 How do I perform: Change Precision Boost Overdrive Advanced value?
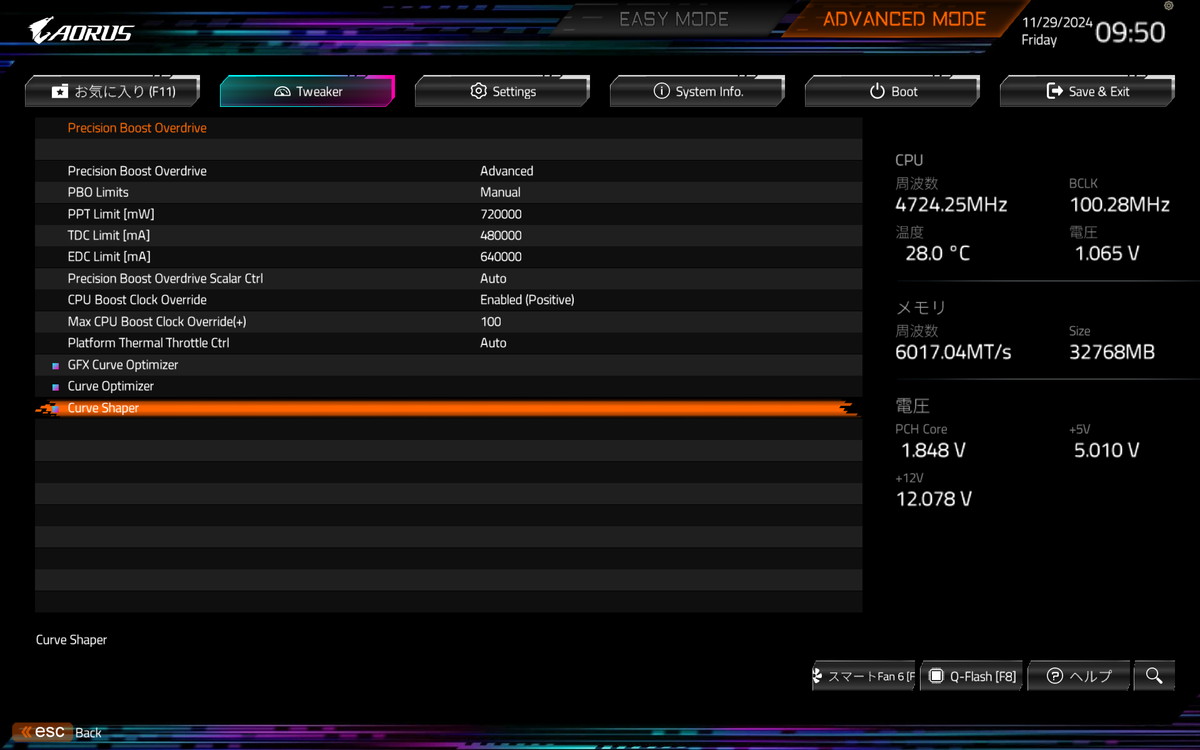click(507, 171)
